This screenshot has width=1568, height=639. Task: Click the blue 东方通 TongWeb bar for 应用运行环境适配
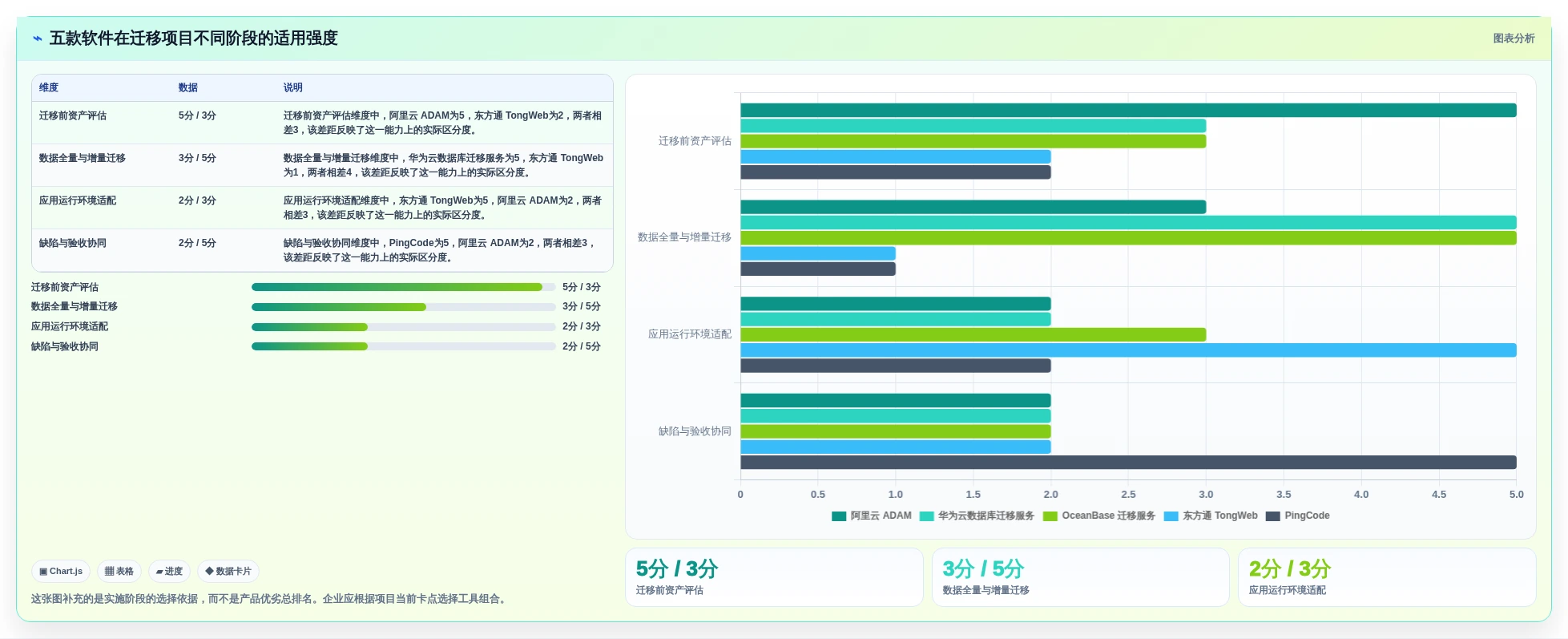tap(1128, 350)
